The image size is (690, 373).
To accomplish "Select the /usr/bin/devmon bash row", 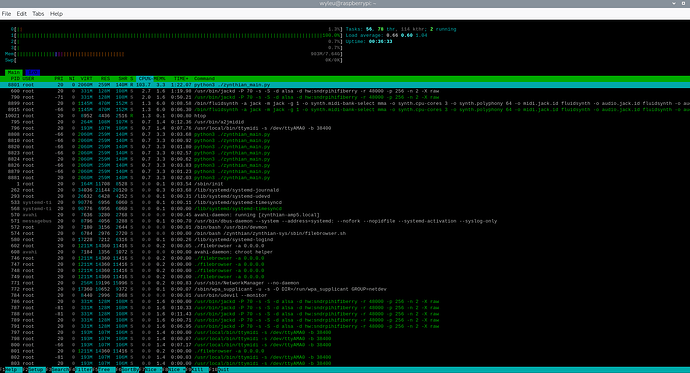I will tap(345, 227).
